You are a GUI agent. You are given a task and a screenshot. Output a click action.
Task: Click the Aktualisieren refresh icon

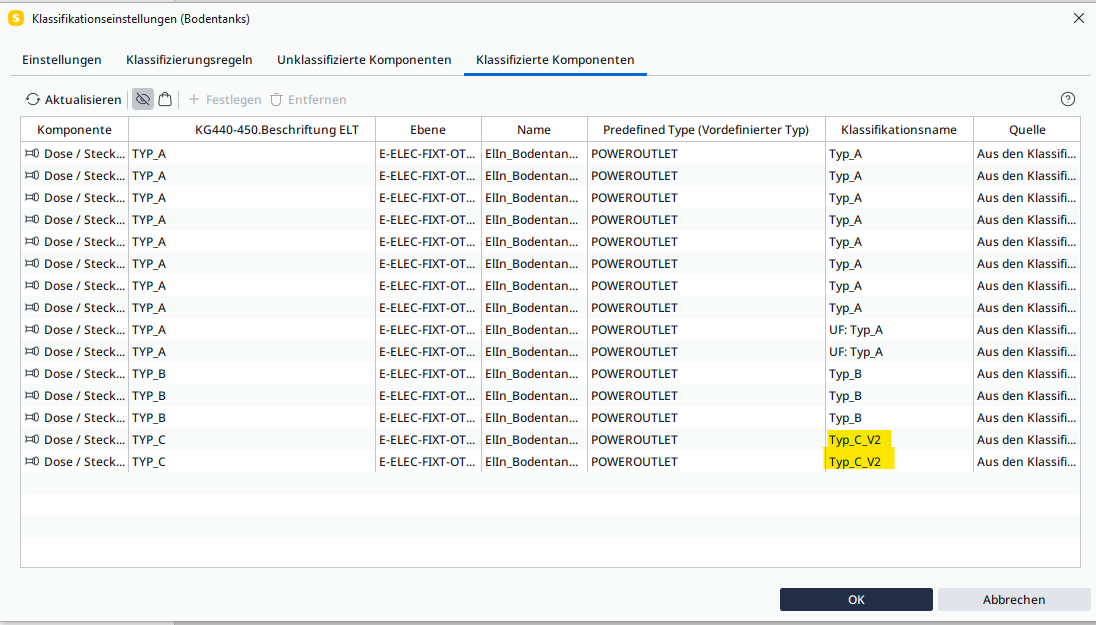[33, 100]
